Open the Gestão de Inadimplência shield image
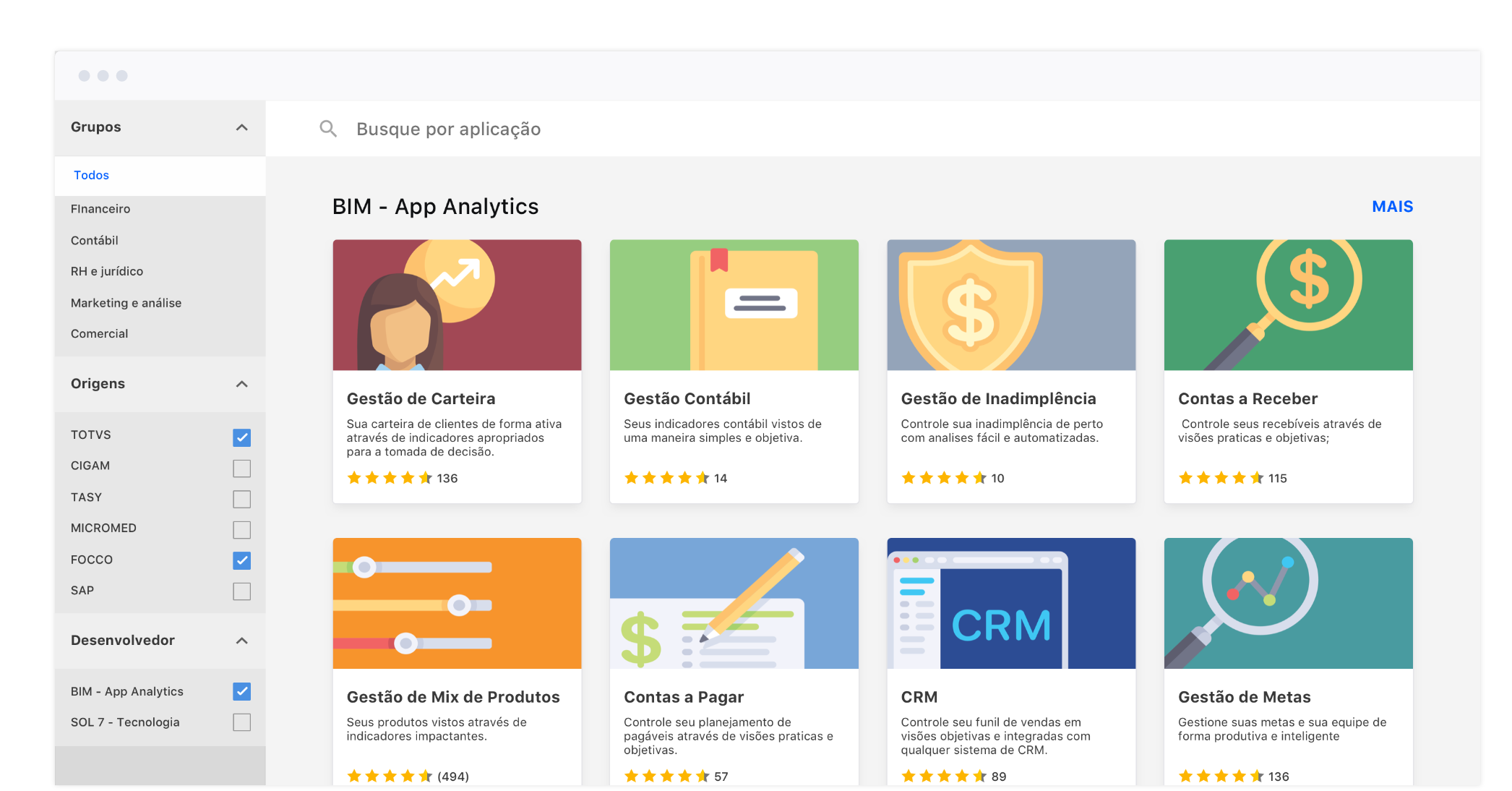Screen dimensions: 1512x791 1011,305
